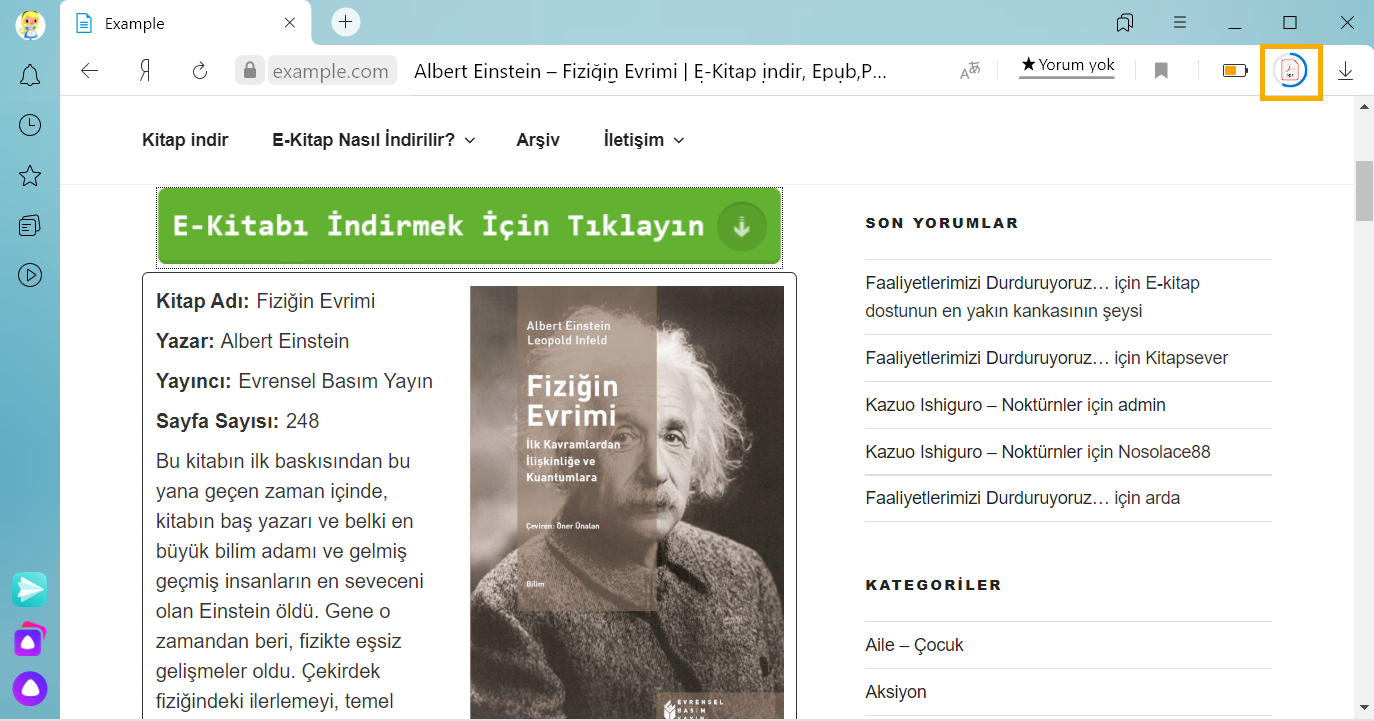Click the Fiziğin Evrimi book cover image
Viewport: 1374px width, 721px height.
[627, 503]
